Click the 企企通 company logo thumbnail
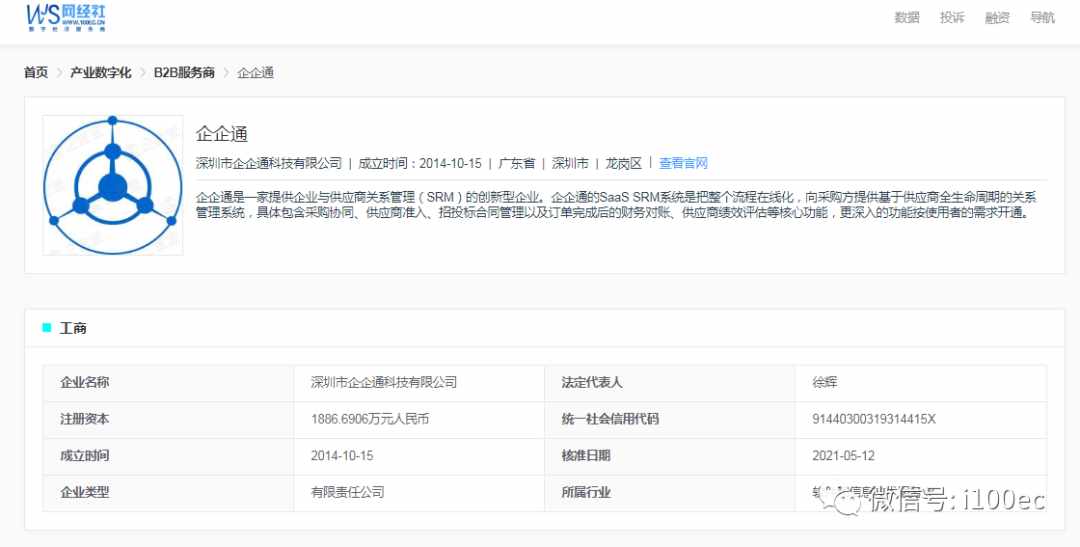This screenshot has height=547, width=1080. pos(113,185)
